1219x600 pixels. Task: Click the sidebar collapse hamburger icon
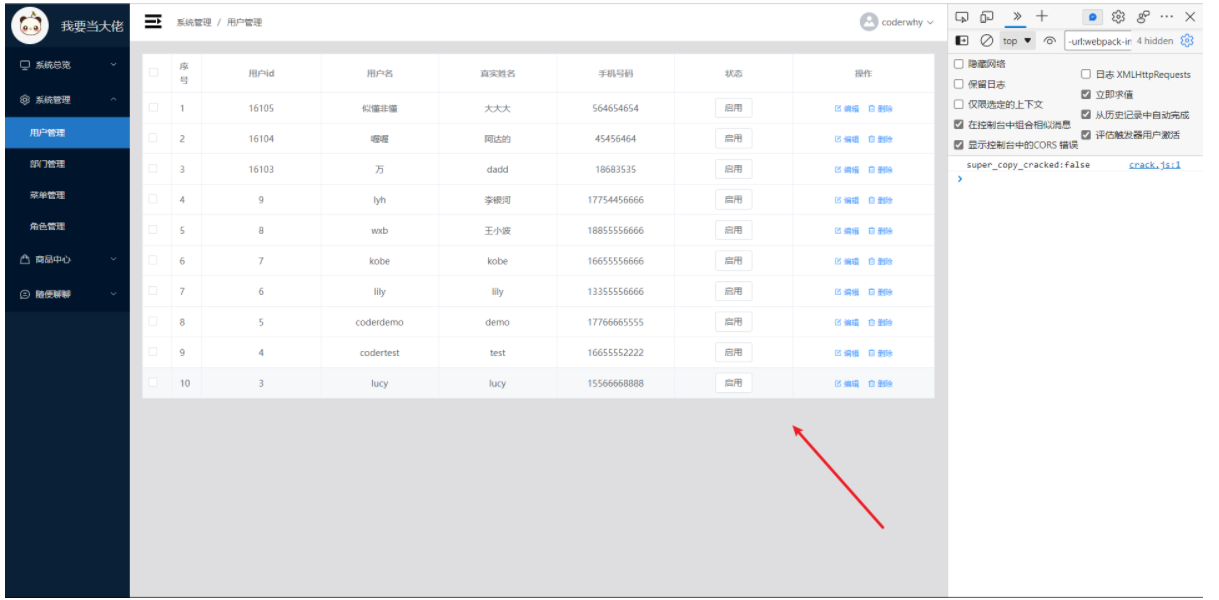(153, 21)
